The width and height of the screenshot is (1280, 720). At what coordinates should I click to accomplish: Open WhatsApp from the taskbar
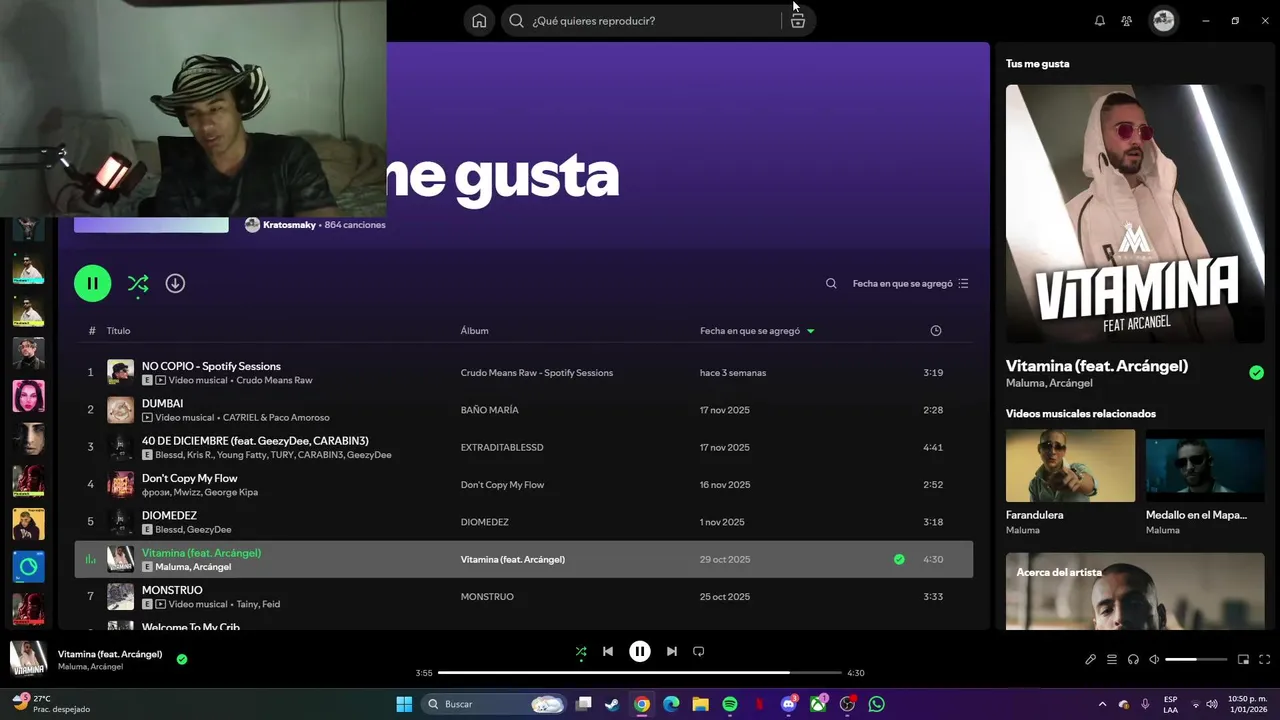point(877,704)
